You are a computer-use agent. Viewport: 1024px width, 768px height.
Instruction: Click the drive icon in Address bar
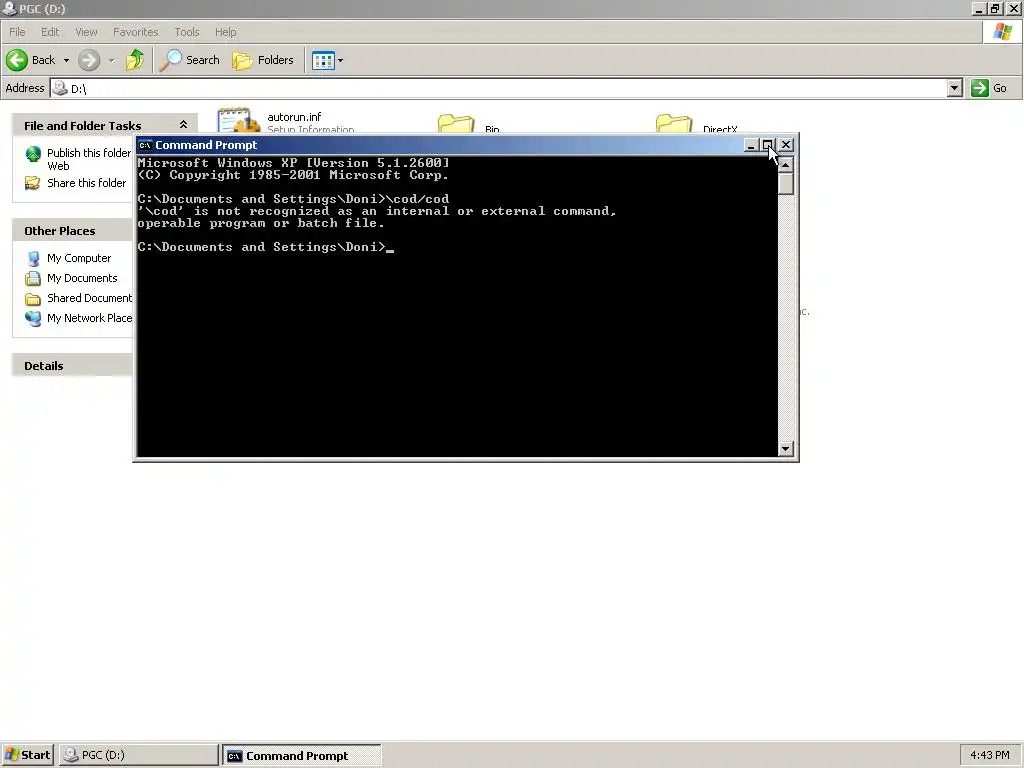click(60, 88)
